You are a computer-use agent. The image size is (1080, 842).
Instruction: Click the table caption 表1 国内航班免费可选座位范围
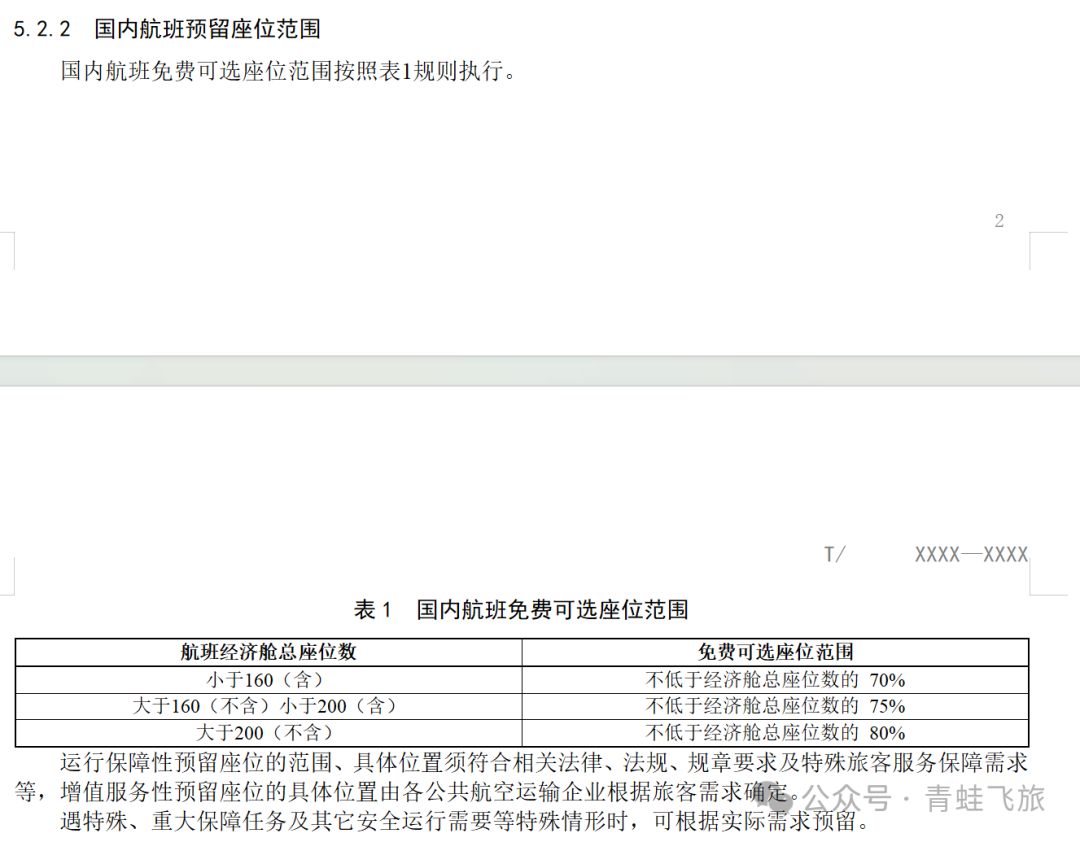(x=521, y=609)
